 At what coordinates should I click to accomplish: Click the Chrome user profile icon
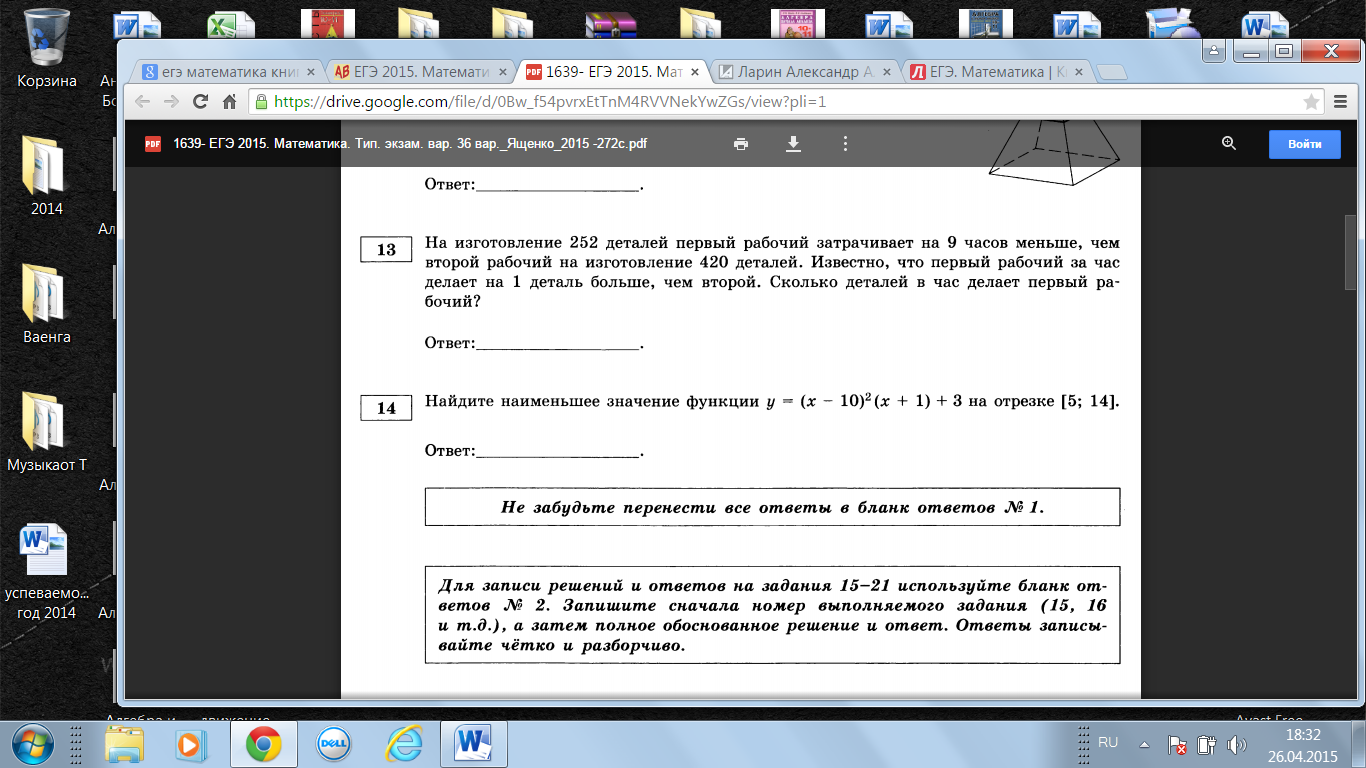(x=1214, y=51)
